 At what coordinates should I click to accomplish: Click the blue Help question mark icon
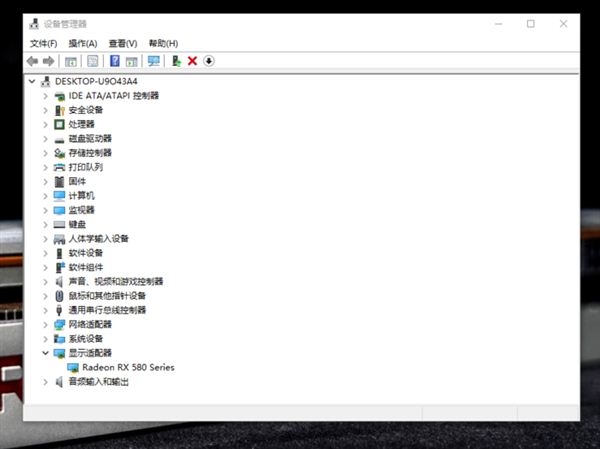point(115,61)
